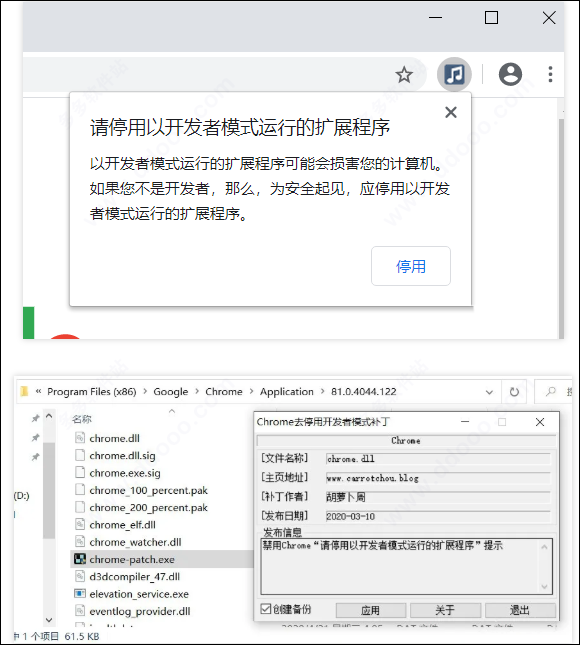Expand the arrow after Application in path
The width and height of the screenshot is (580, 645).
coord(322,392)
